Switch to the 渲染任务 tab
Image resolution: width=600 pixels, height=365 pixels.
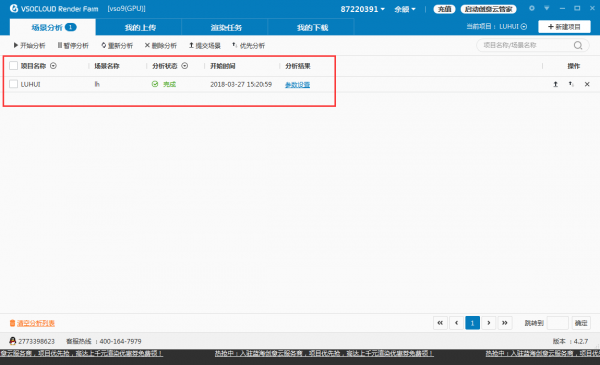coord(226,28)
